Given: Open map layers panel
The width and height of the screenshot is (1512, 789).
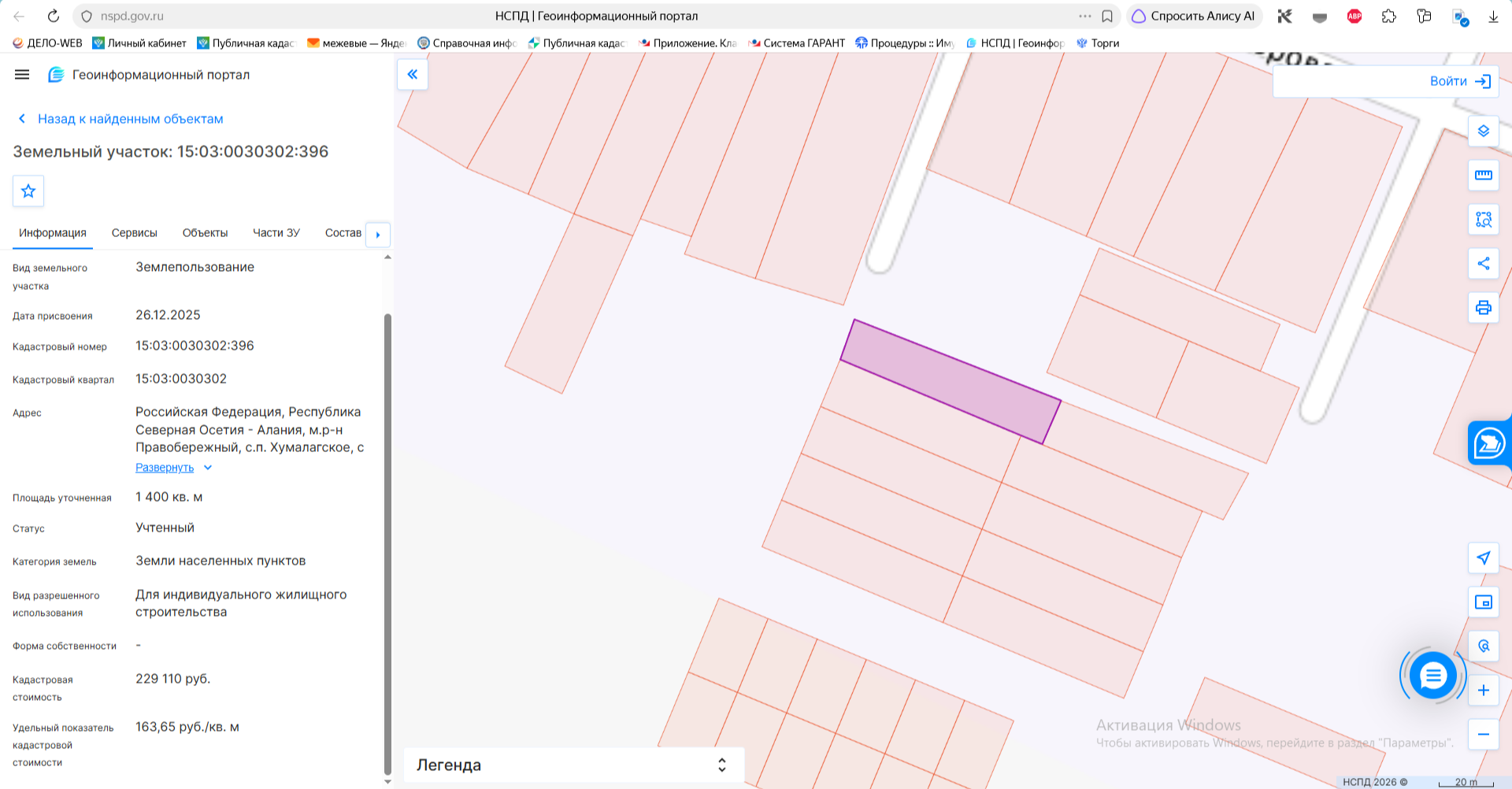Looking at the screenshot, I should (x=1484, y=131).
